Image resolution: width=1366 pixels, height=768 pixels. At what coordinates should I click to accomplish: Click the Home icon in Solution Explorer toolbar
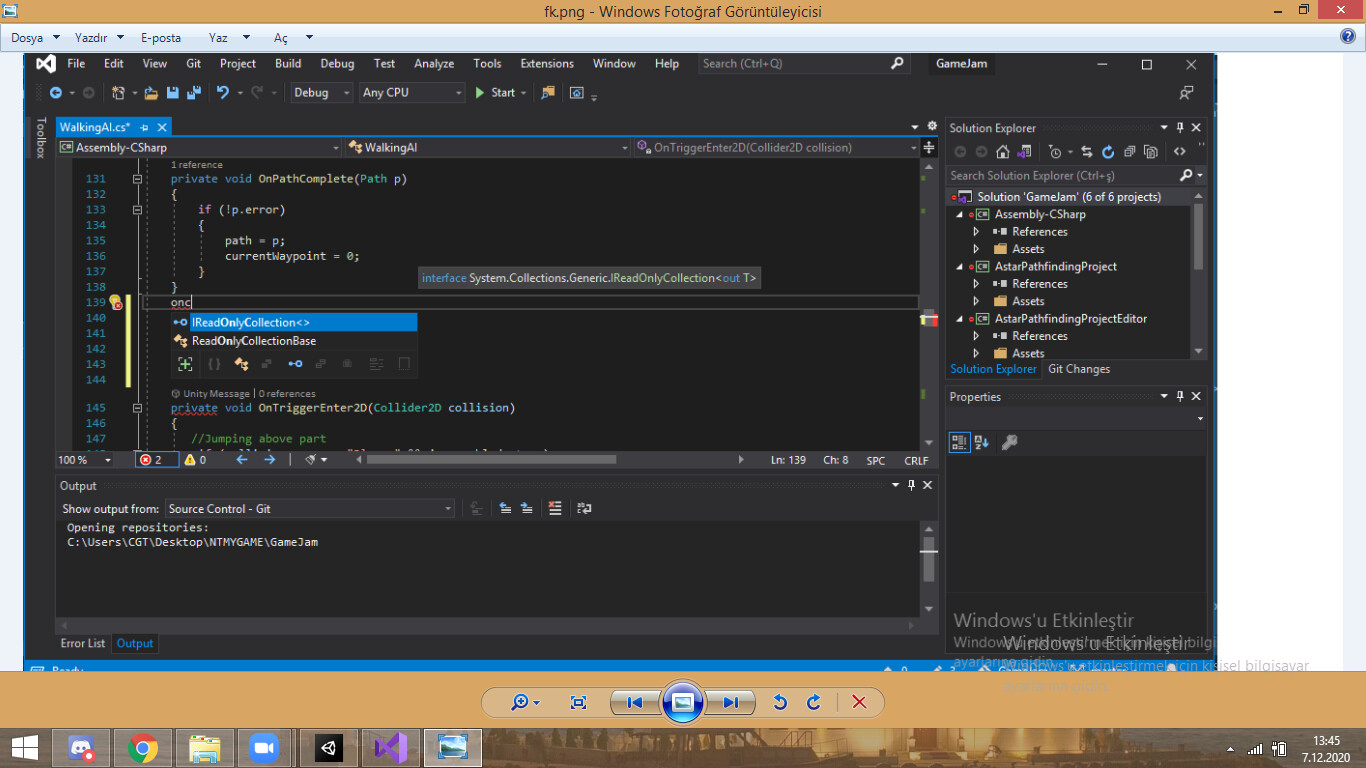click(1003, 151)
